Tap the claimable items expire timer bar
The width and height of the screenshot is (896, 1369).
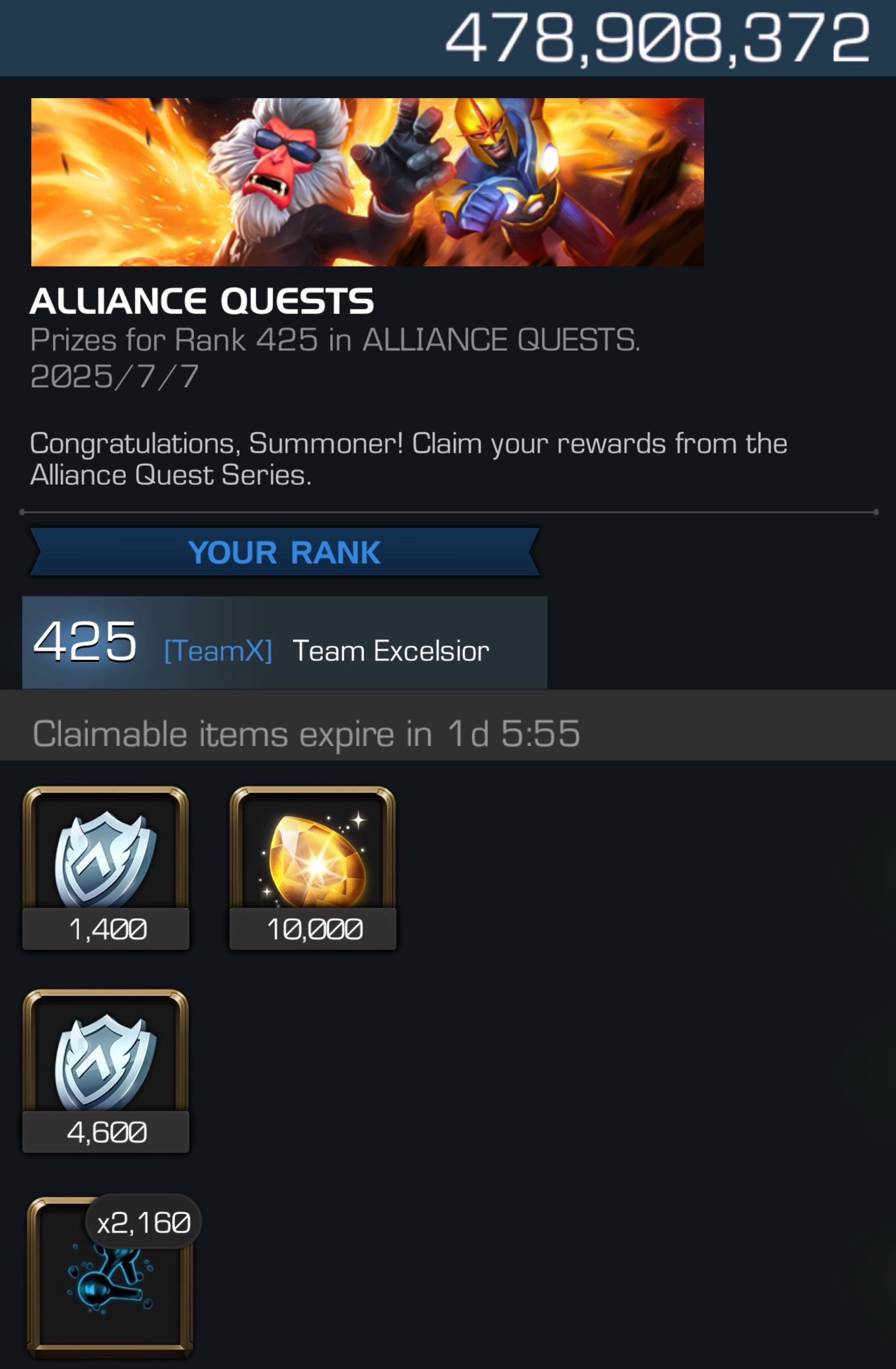(x=448, y=725)
